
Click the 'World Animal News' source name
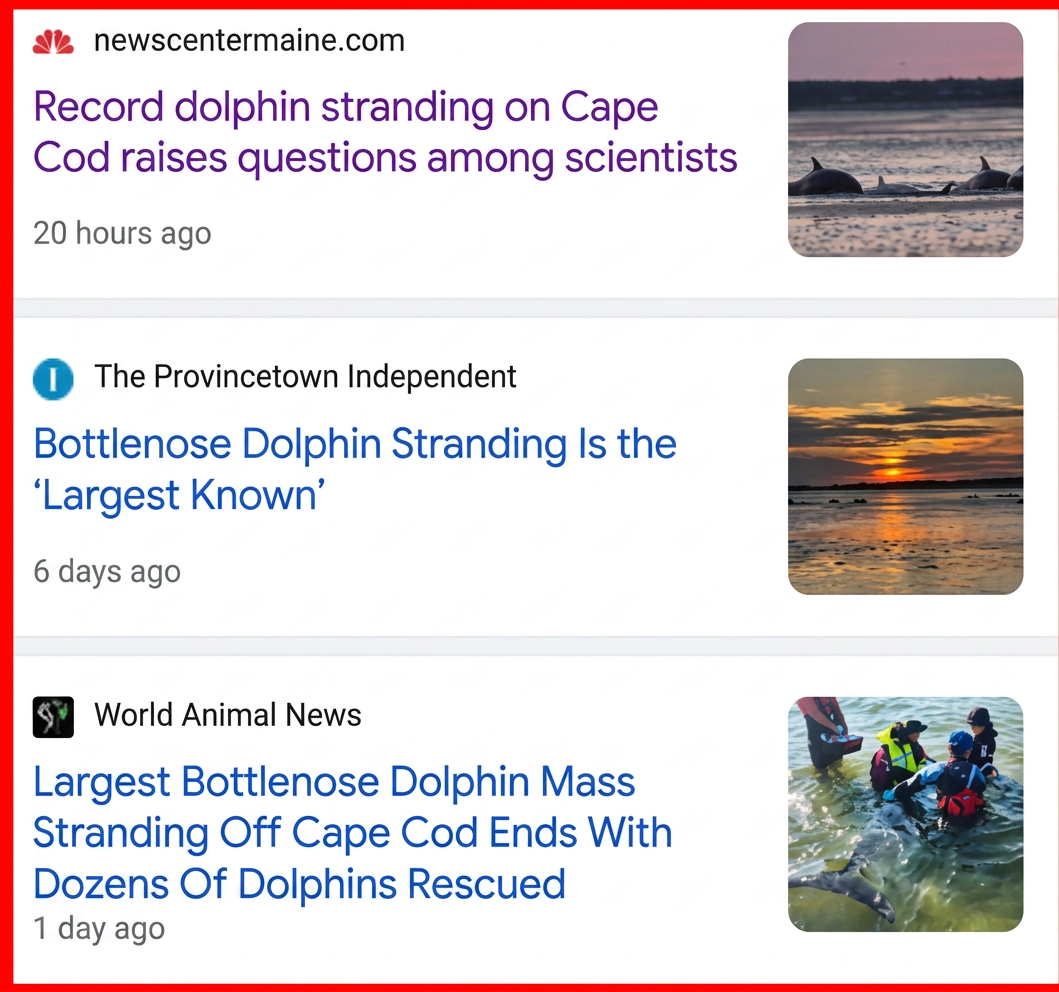(228, 714)
